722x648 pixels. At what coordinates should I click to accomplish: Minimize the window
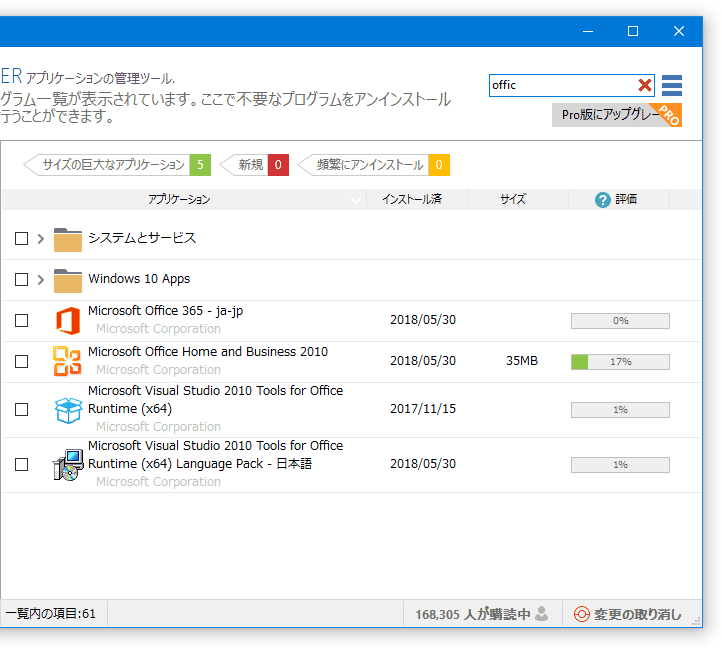pyautogui.click(x=588, y=31)
